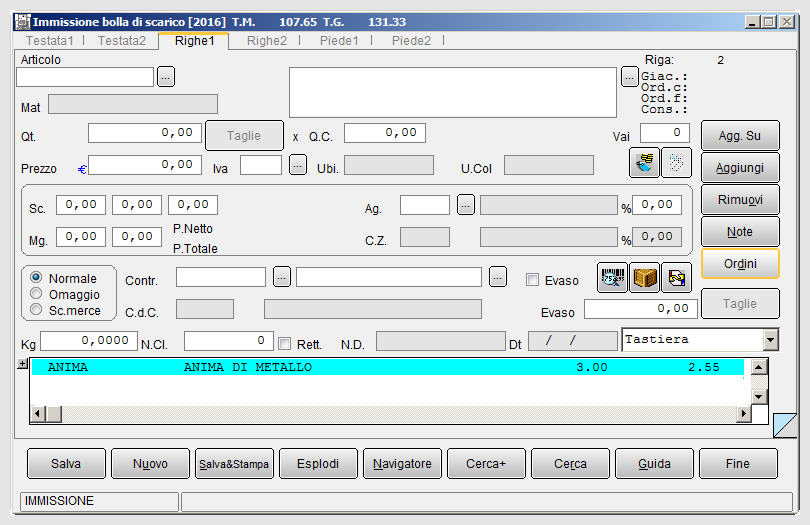Viewport: 810px width, 525px height.
Task: Click the Iva code field
Action: coord(261,165)
